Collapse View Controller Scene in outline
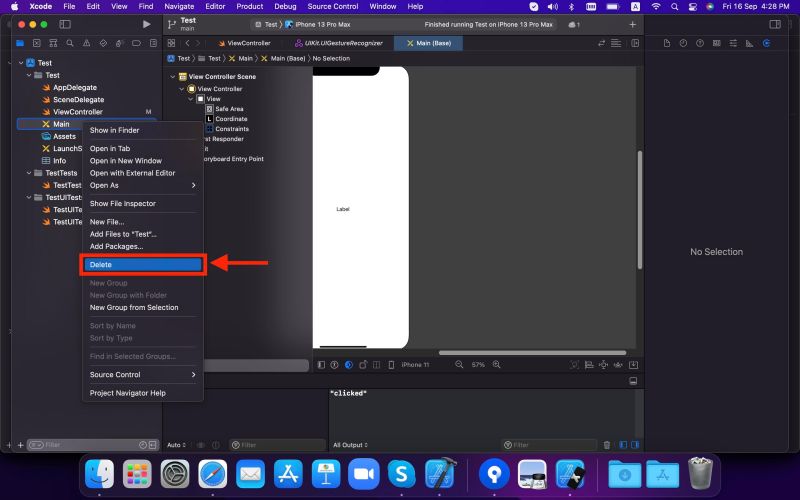Image resolution: width=800 pixels, height=500 pixels. 172,77
